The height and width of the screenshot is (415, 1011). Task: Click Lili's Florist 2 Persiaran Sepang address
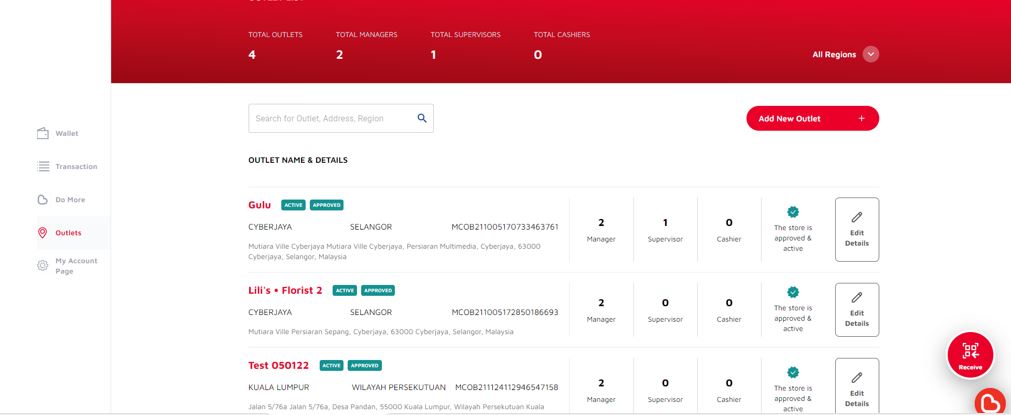pyautogui.click(x=381, y=332)
